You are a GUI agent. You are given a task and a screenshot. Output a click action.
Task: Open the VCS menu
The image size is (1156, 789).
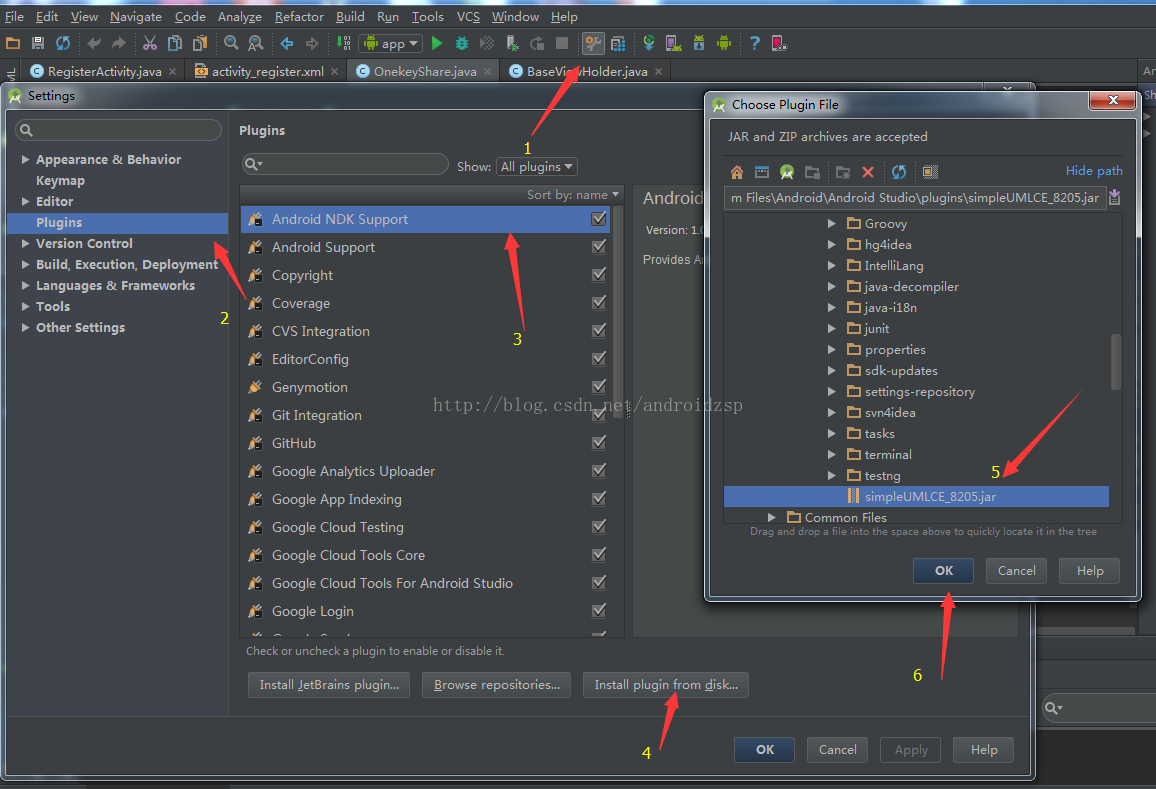click(468, 16)
